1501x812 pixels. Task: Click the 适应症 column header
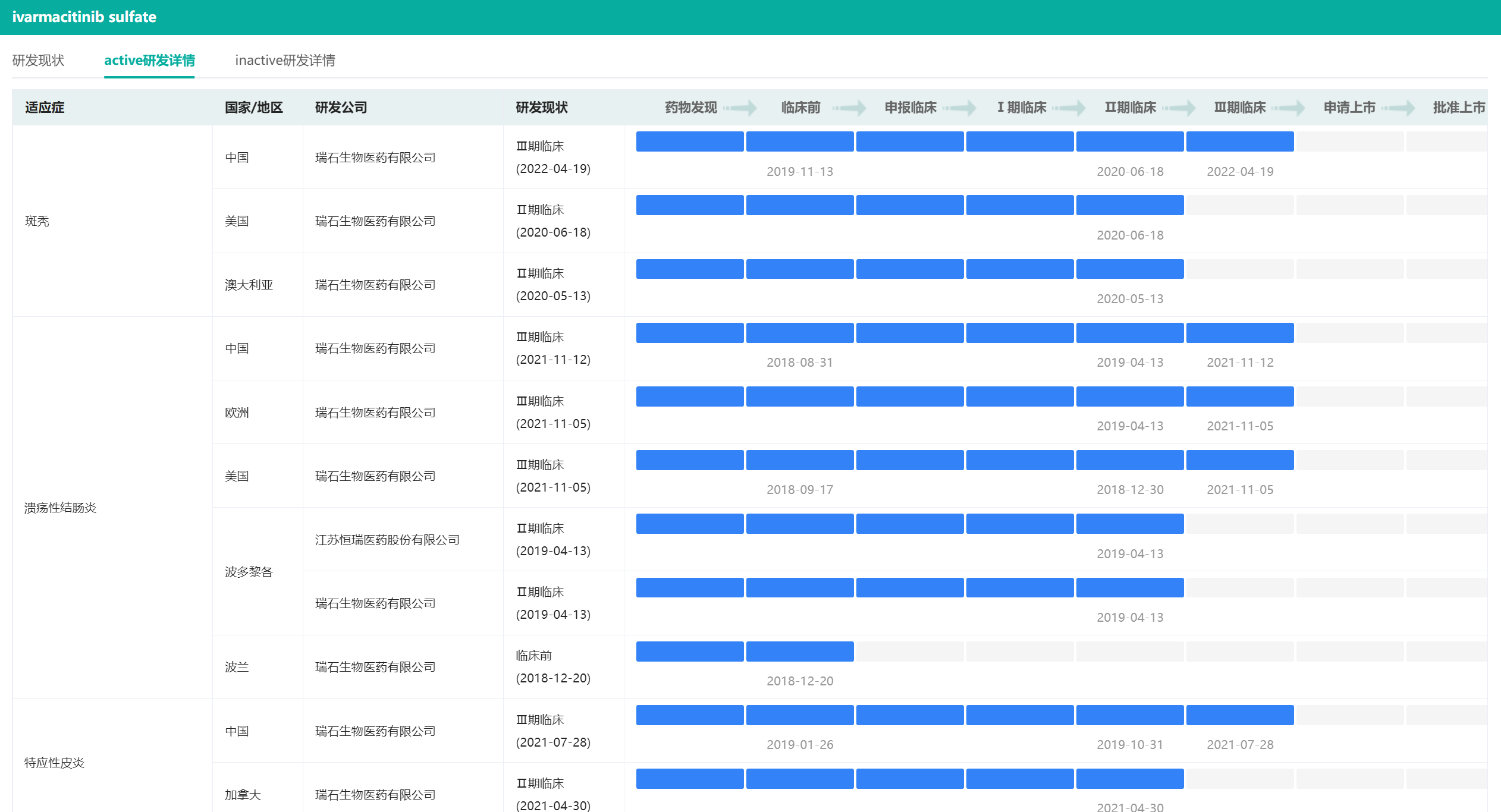tap(45, 108)
